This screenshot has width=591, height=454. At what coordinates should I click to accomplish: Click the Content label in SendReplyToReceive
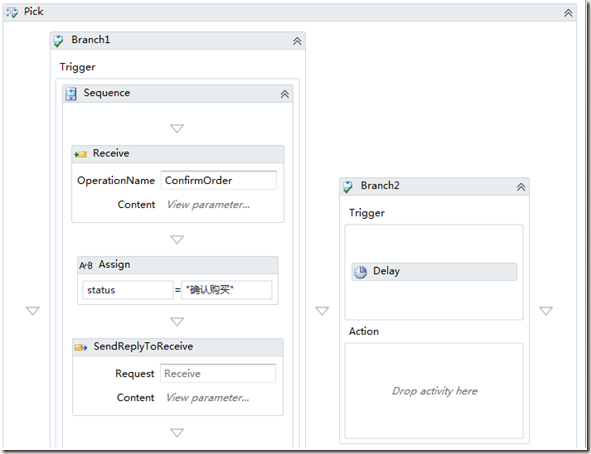(135, 397)
